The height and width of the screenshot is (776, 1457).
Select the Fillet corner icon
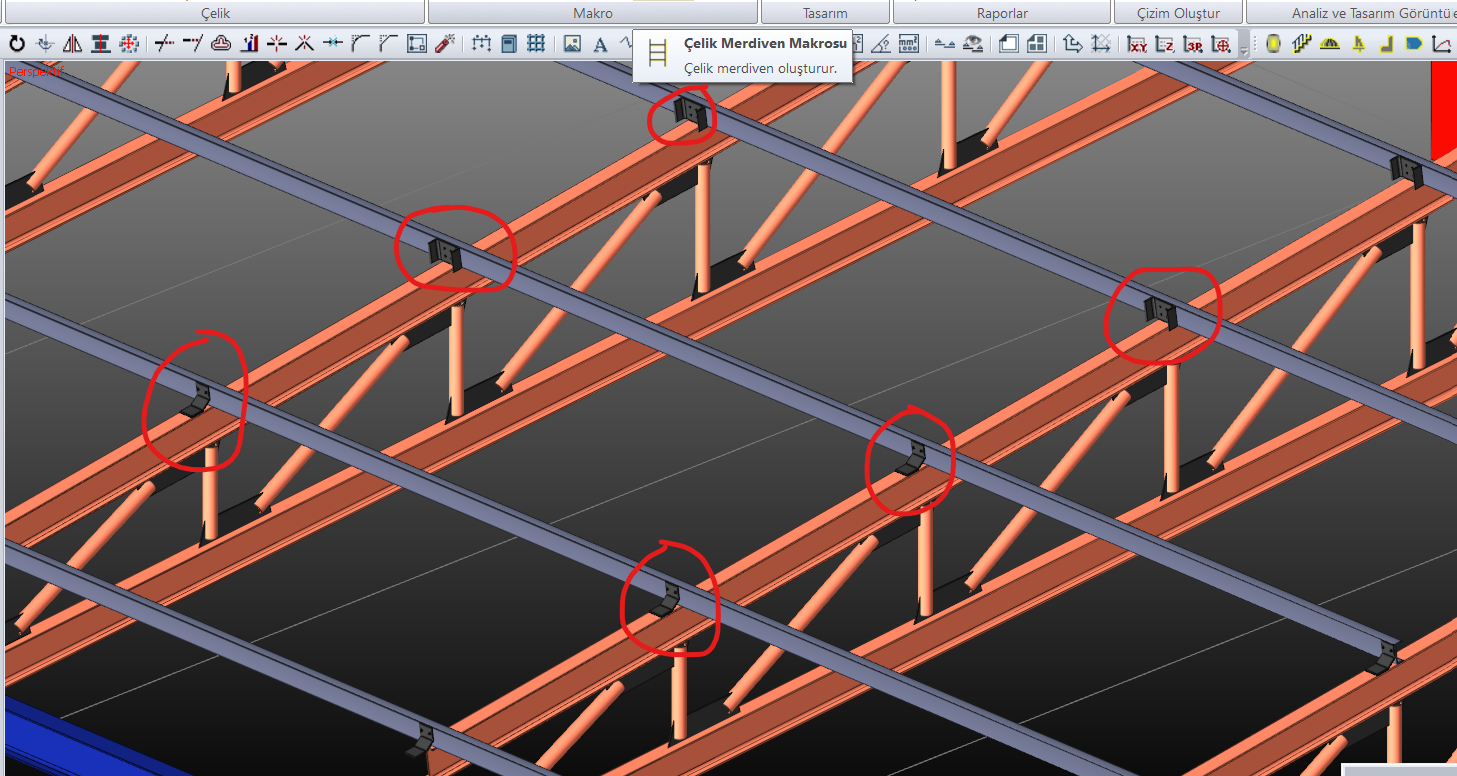(x=361, y=44)
